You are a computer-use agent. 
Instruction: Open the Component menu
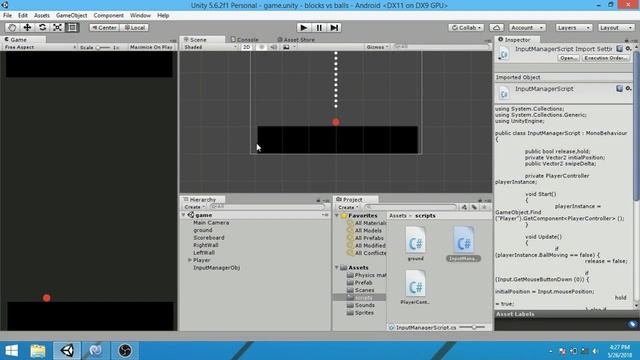point(109,15)
